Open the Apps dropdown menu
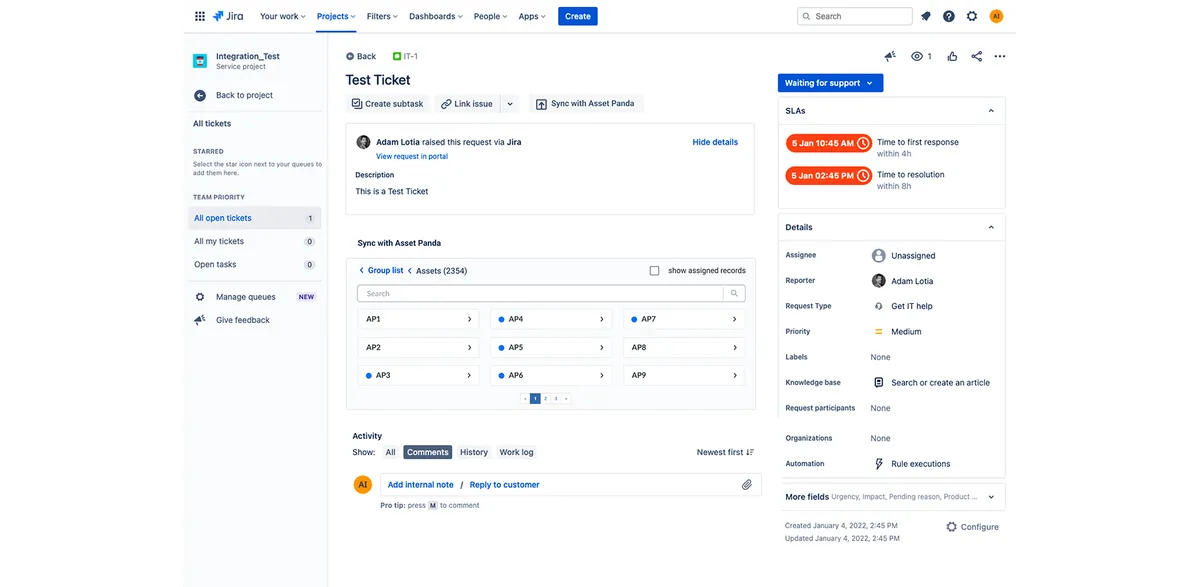This screenshot has height=587, width=1200. [532, 16]
